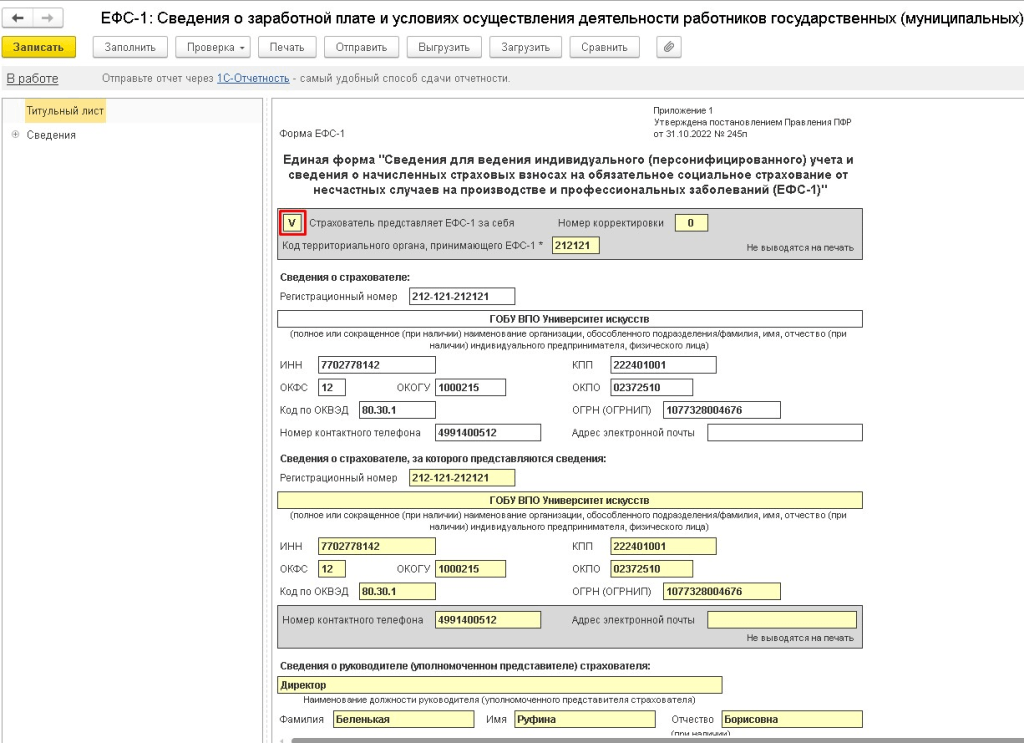Open the Проверка dropdown menu
1024x743 pixels.
(x=212, y=47)
